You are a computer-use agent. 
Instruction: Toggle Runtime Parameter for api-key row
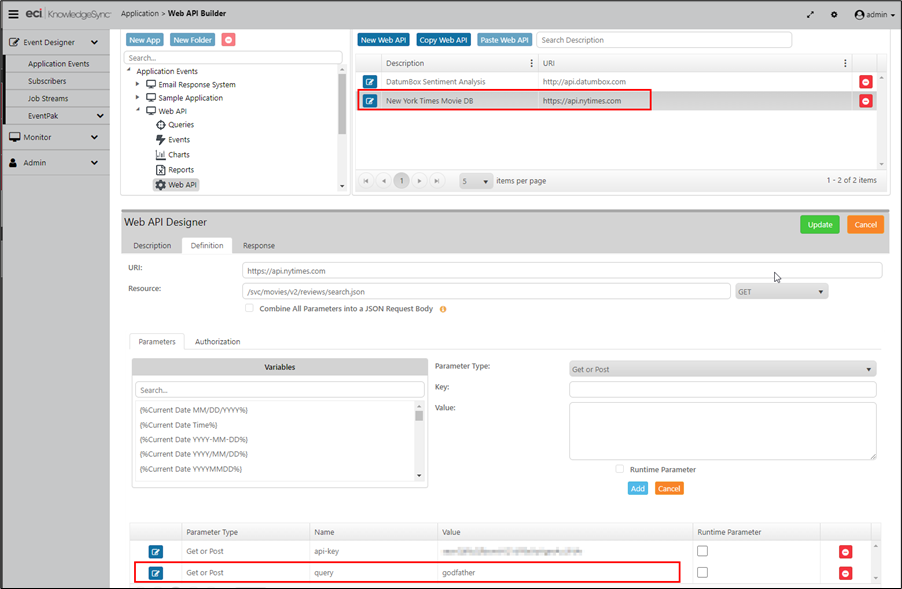[702, 551]
